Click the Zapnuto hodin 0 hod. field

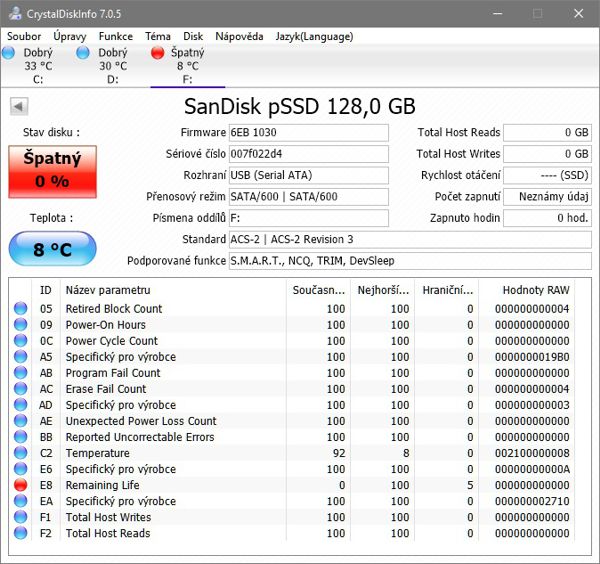pos(547,218)
